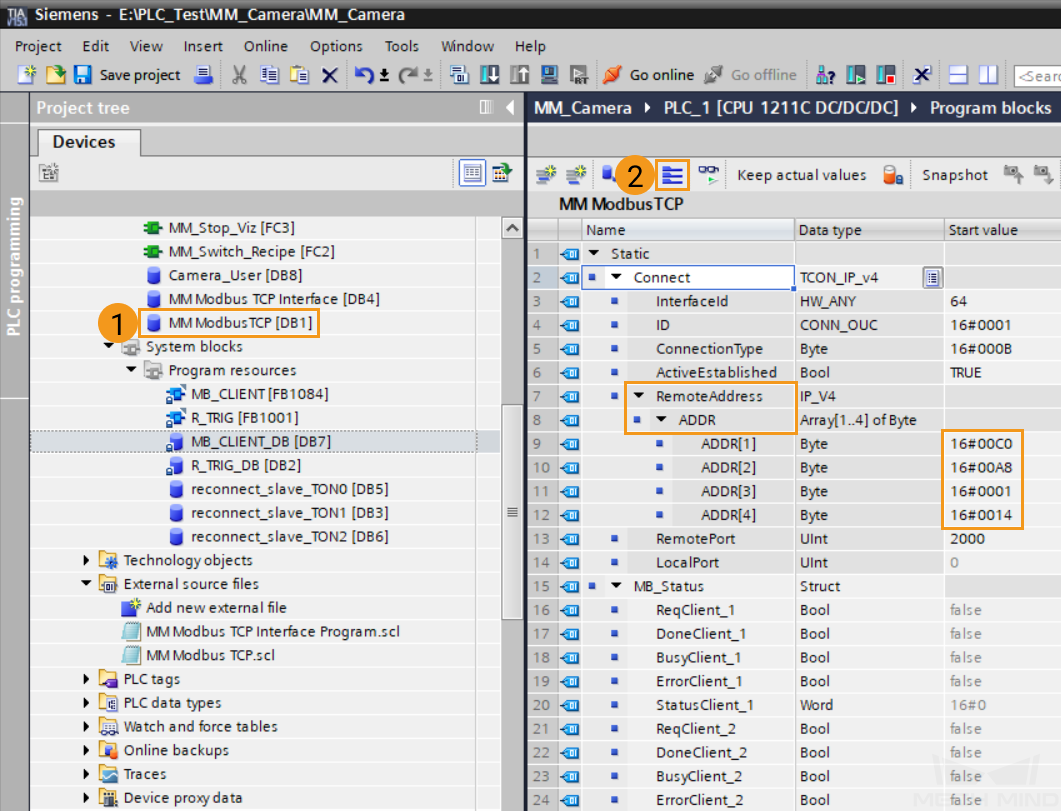
Task: Click the Cut scissors icon
Action: [239, 75]
